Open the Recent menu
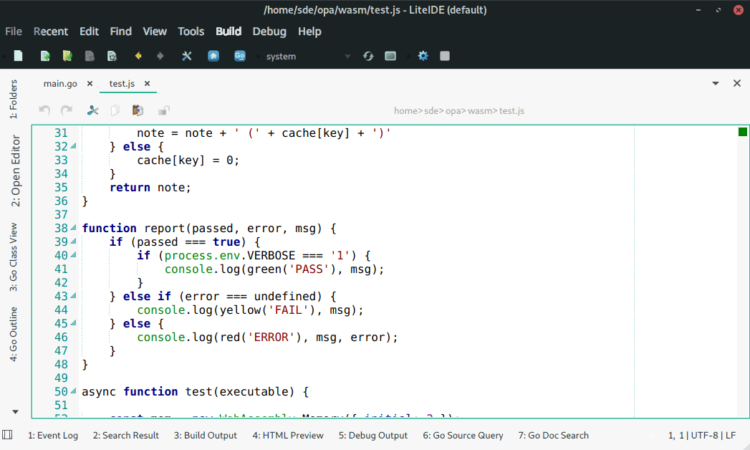Screen dimensions: 750x450 coord(51,32)
